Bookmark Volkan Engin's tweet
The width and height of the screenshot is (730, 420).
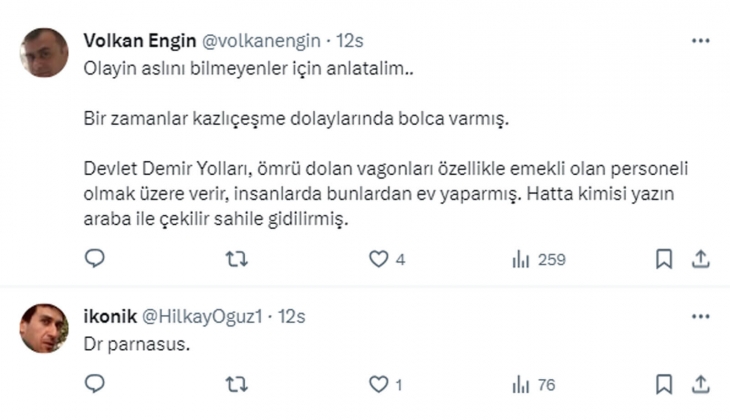[664, 260]
